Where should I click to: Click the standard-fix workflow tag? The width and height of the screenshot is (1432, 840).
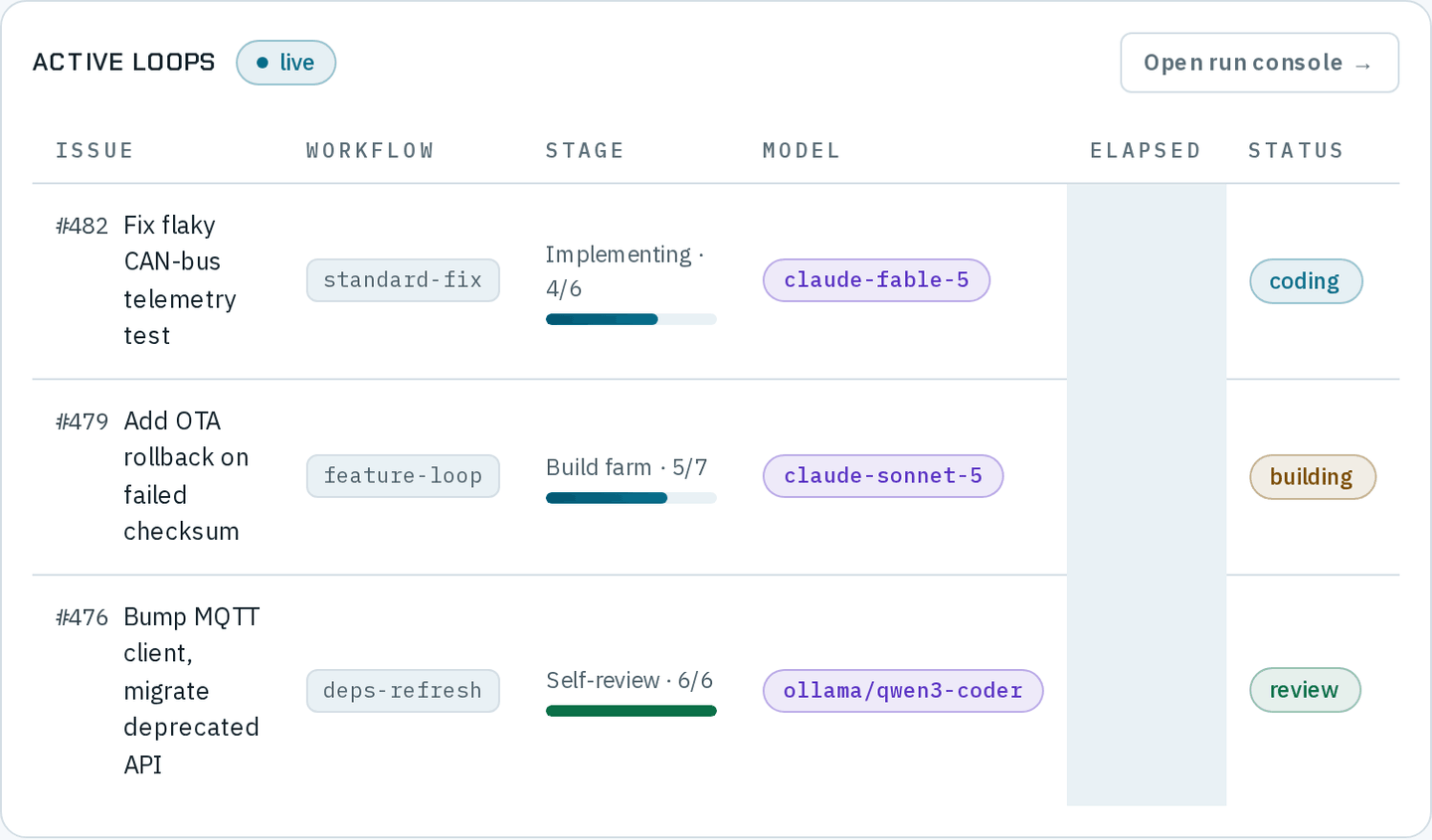click(403, 280)
